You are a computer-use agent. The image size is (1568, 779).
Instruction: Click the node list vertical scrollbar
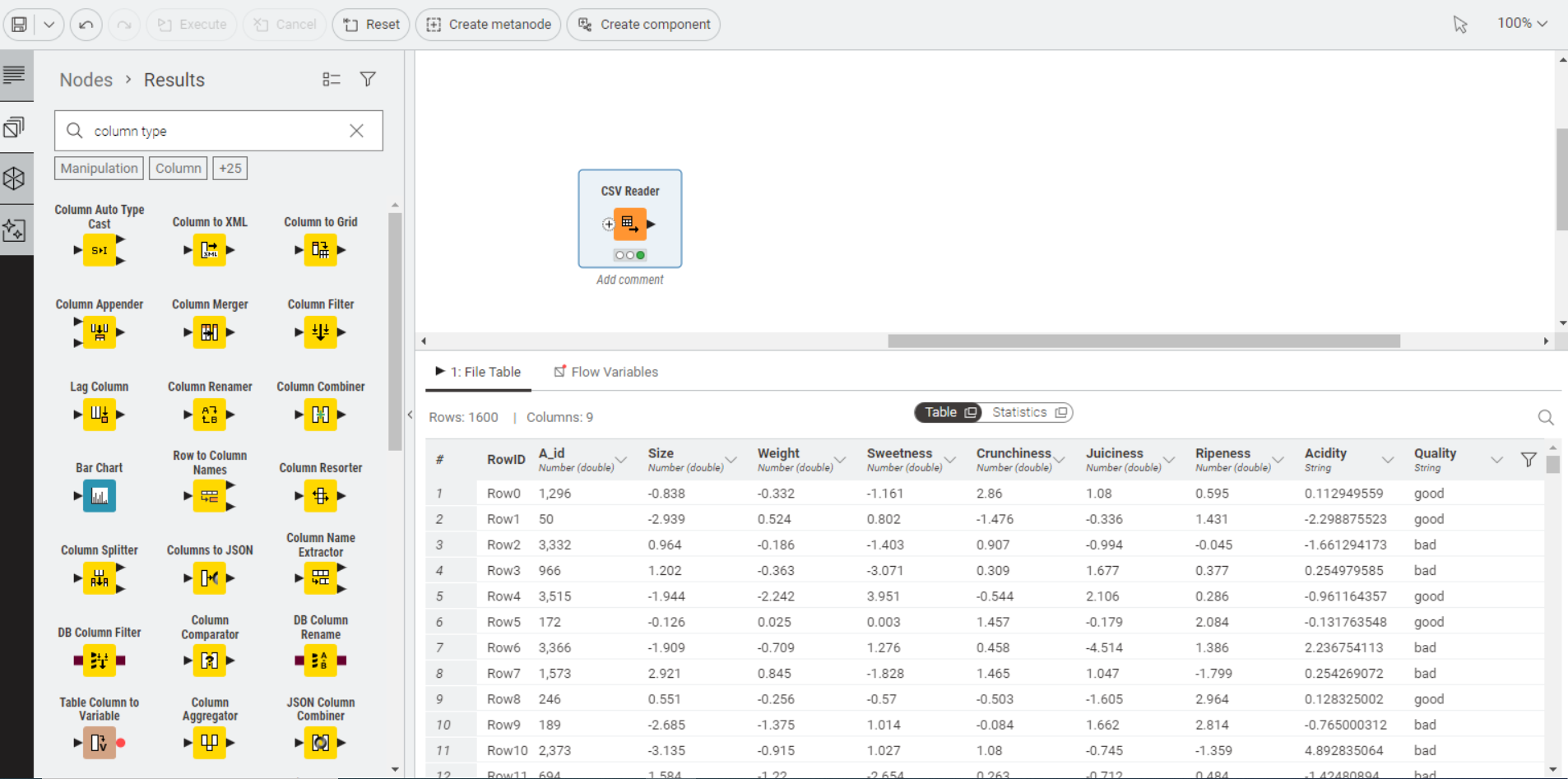pos(395,332)
